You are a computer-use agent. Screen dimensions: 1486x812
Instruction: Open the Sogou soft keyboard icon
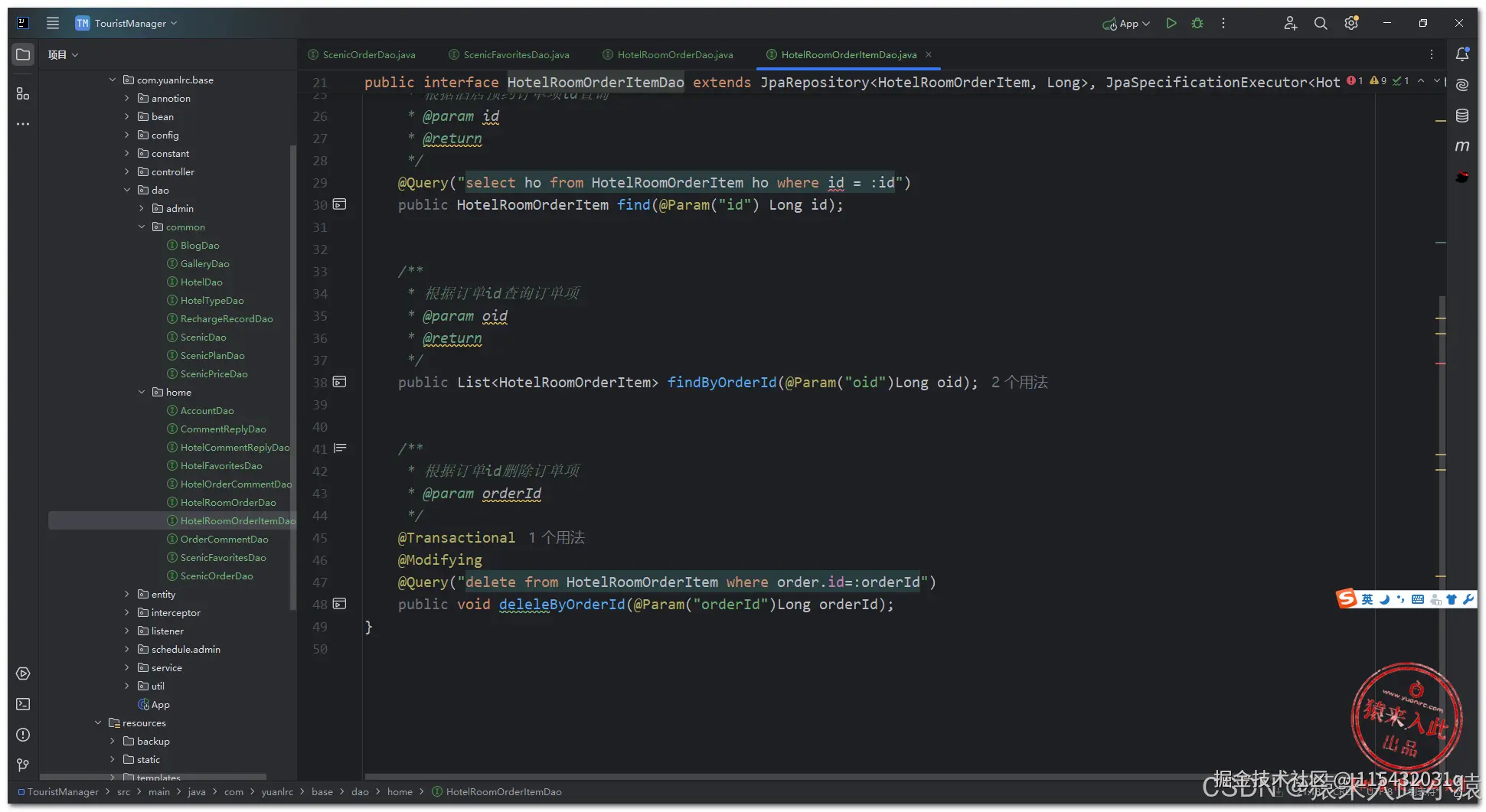pos(1418,599)
